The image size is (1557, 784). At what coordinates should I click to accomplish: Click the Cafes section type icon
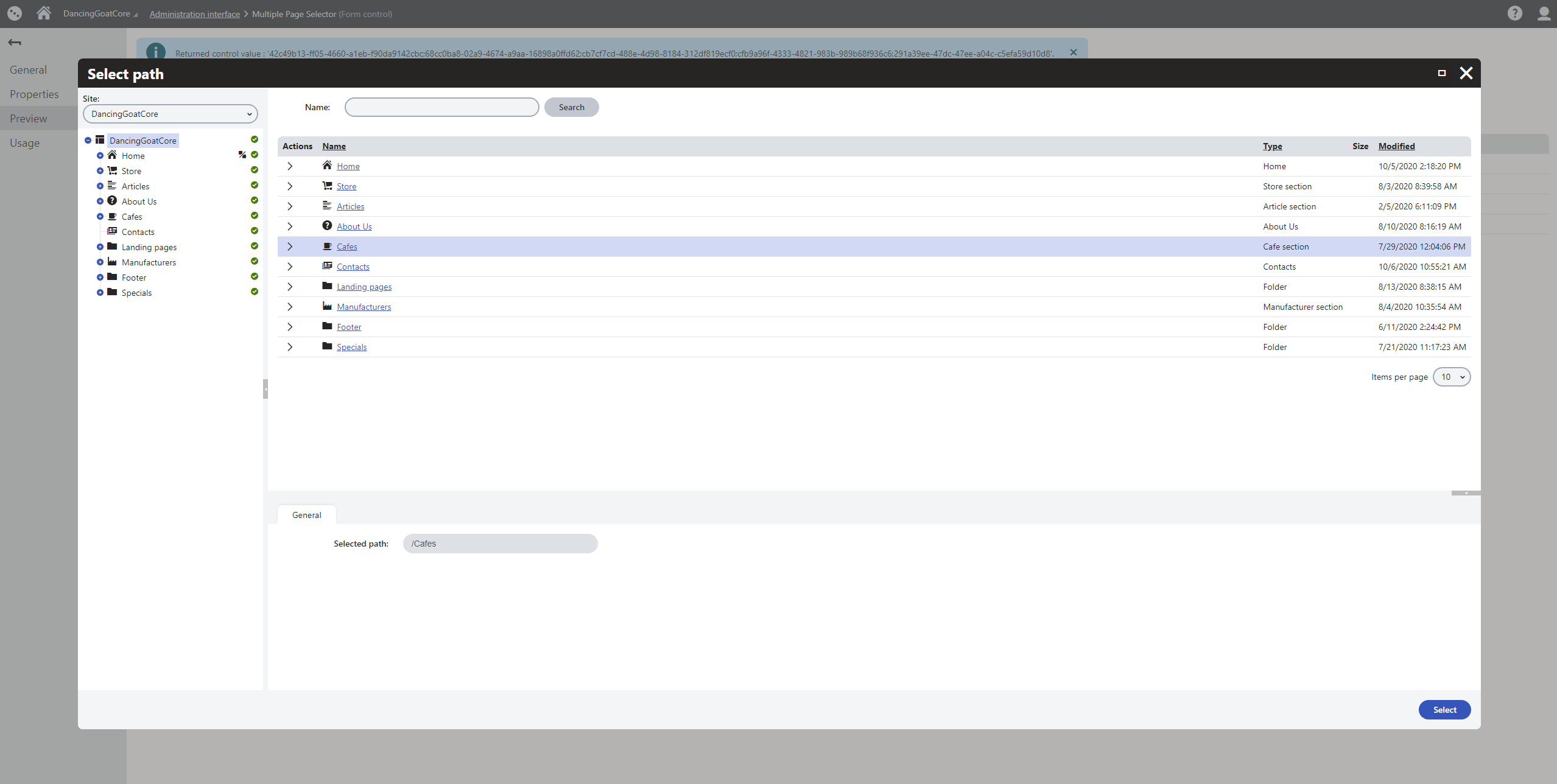pyautogui.click(x=326, y=246)
